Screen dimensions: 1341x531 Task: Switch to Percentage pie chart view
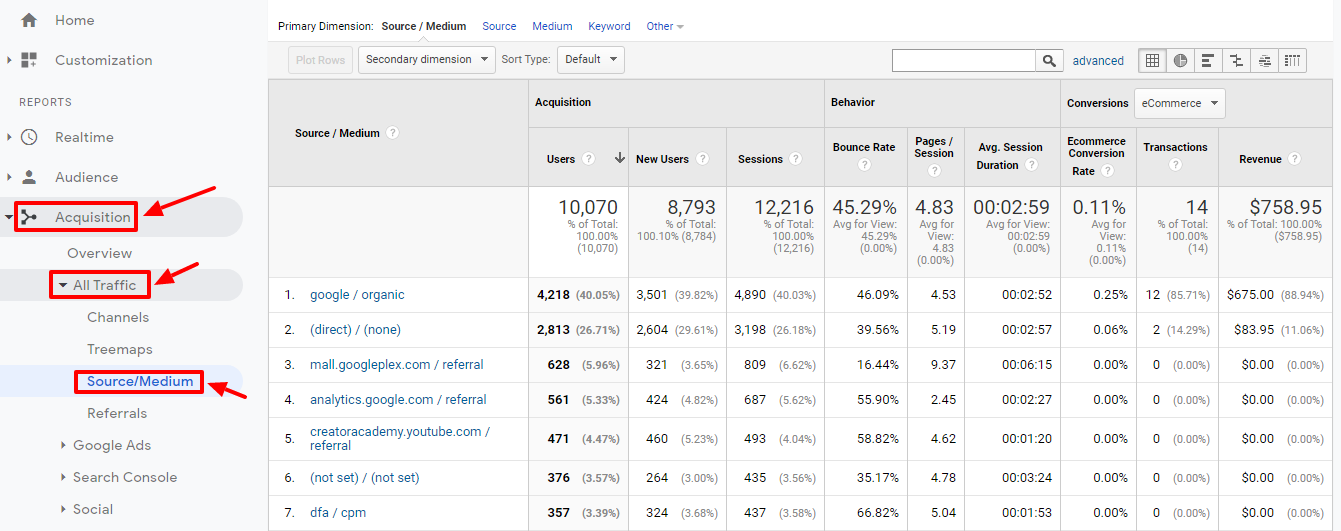(1181, 60)
